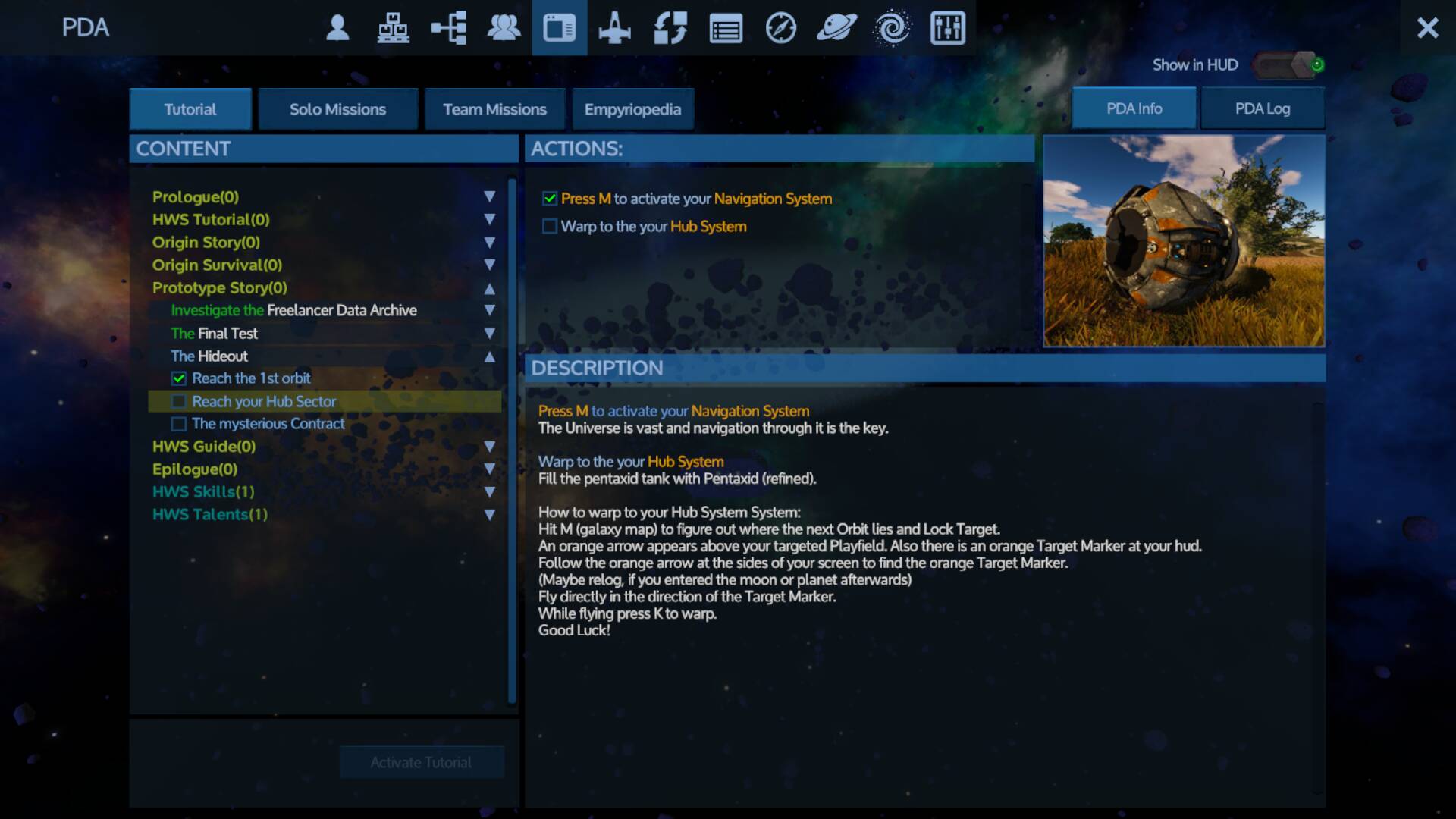Select The mysterious Contract task
The width and height of the screenshot is (1456, 819).
click(x=268, y=423)
